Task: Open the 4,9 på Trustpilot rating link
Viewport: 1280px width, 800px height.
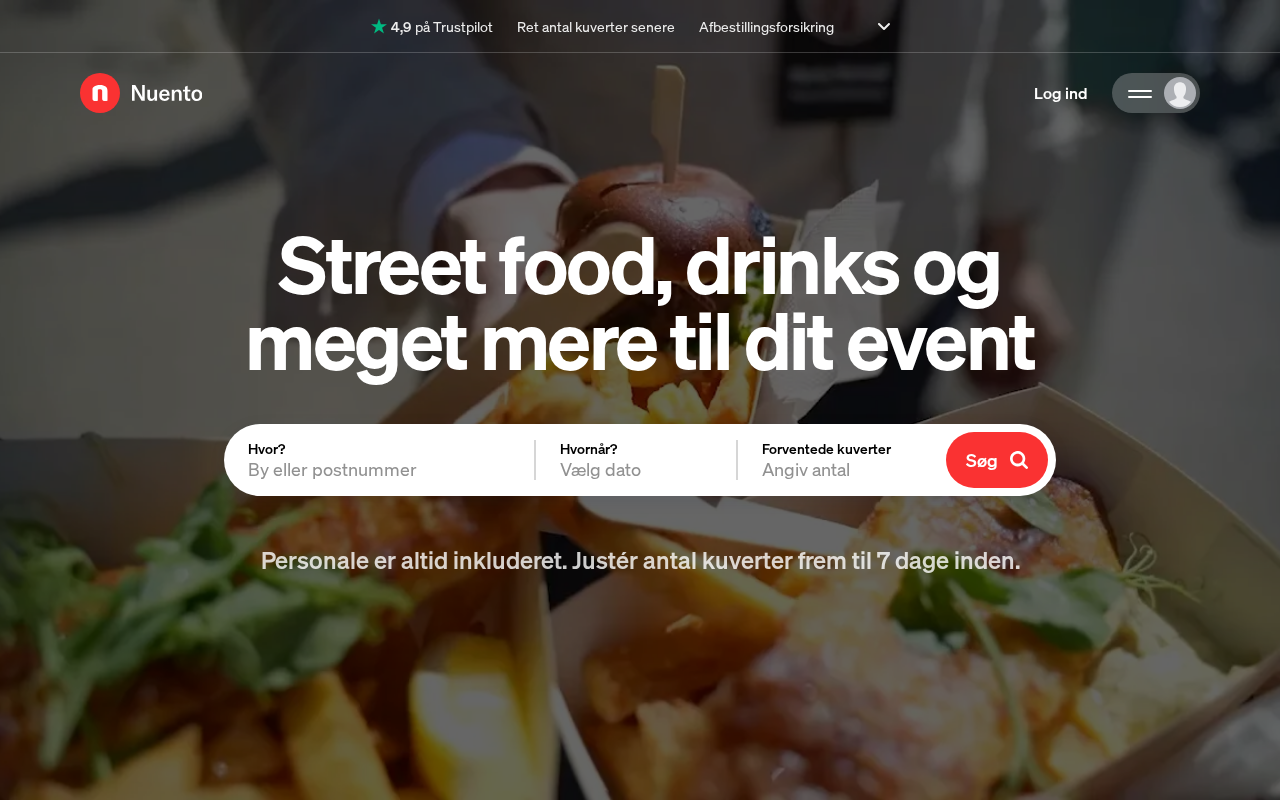Action: tap(432, 27)
